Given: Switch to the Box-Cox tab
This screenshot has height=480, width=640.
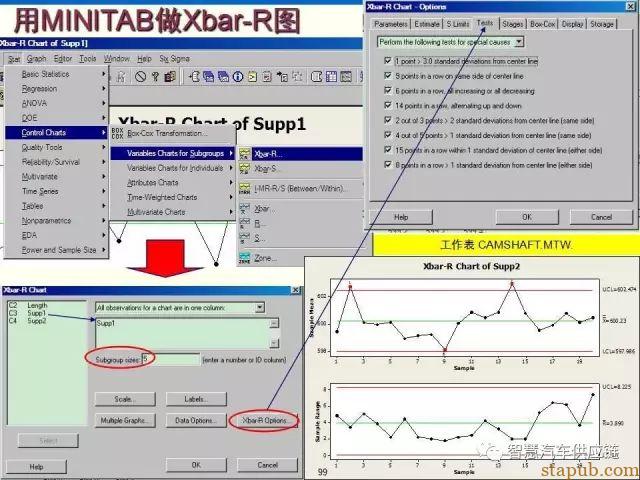Looking at the screenshot, I should (x=542, y=24).
